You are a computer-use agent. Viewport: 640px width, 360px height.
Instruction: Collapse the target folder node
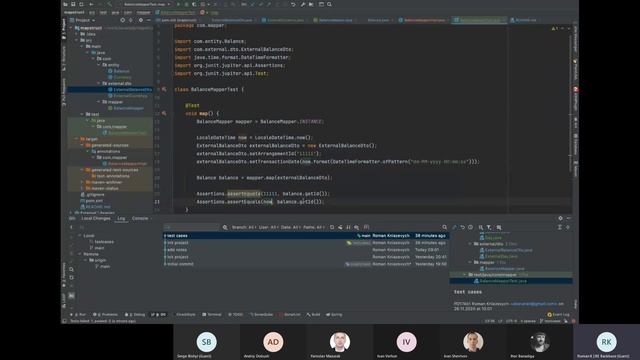click(x=76, y=139)
